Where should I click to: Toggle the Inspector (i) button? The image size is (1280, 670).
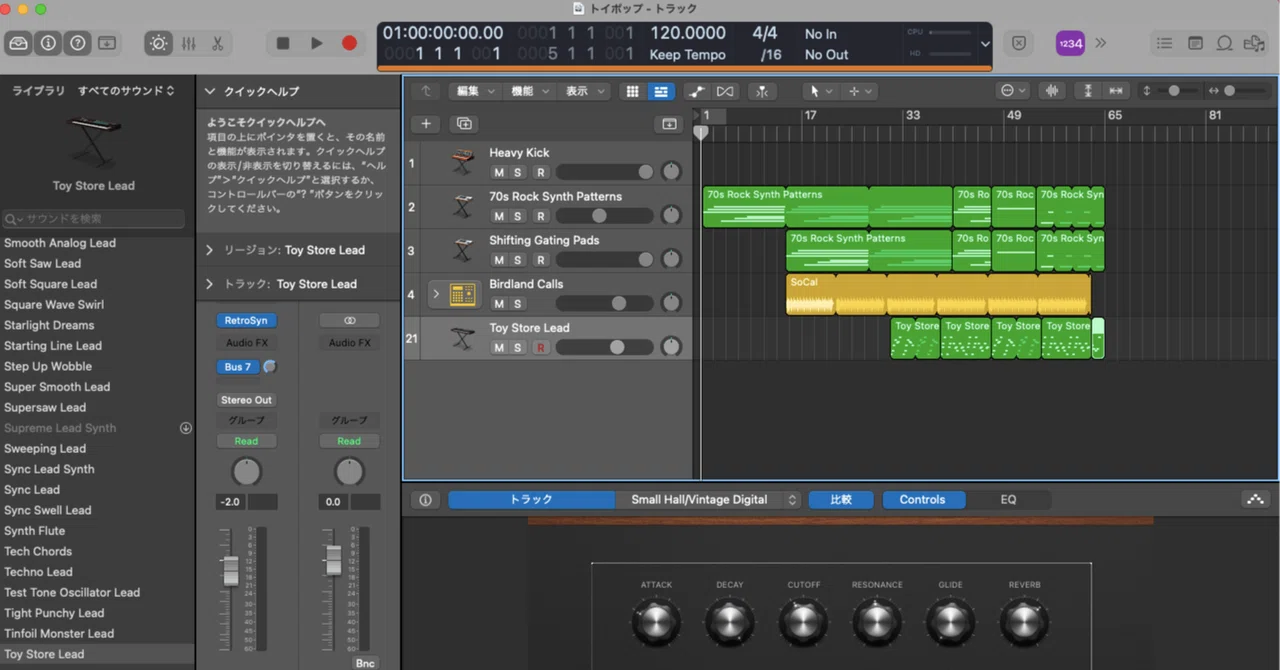tap(48, 43)
